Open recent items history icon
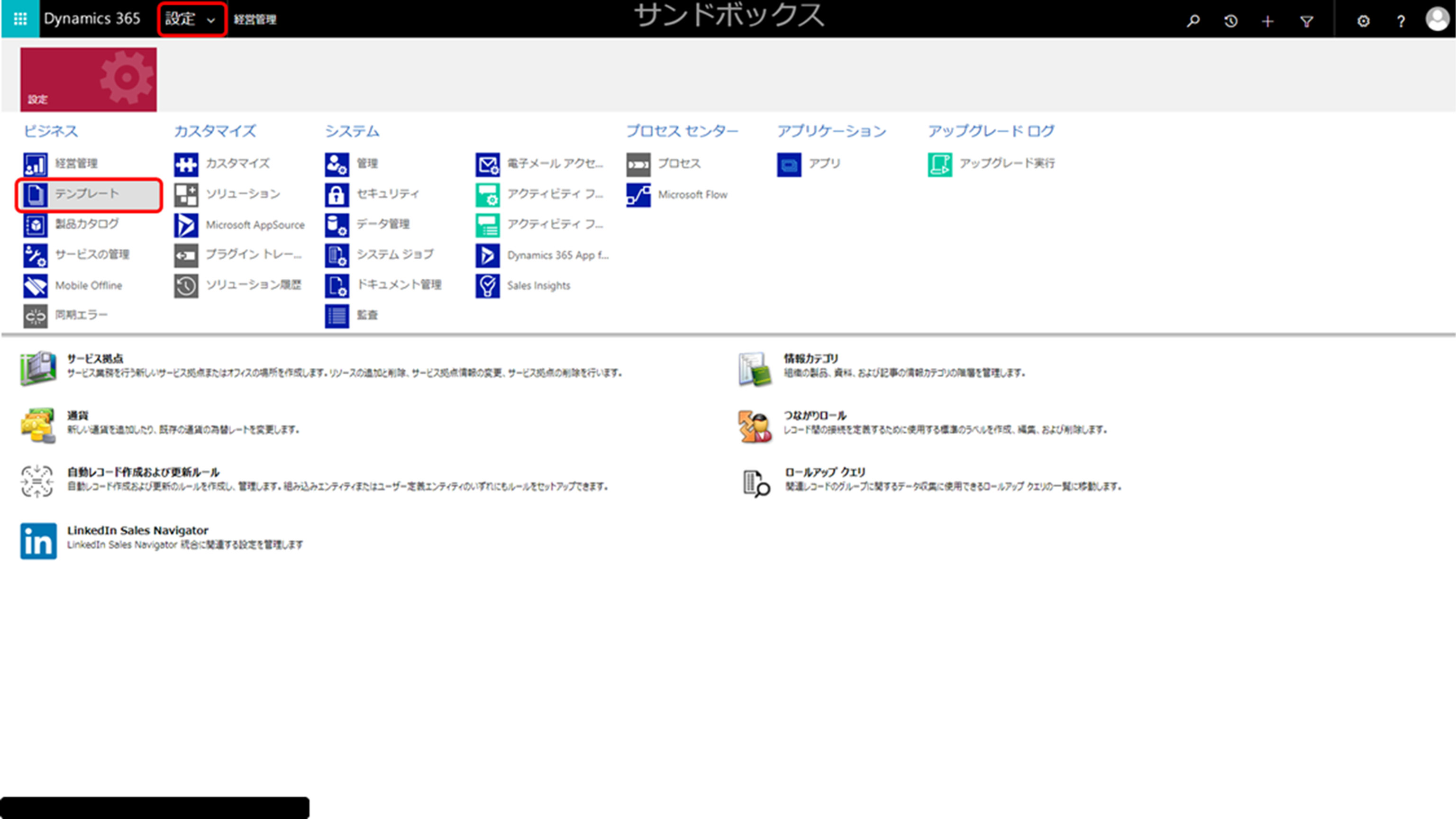Screen dimensions: 1456x819 [x=1231, y=21]
